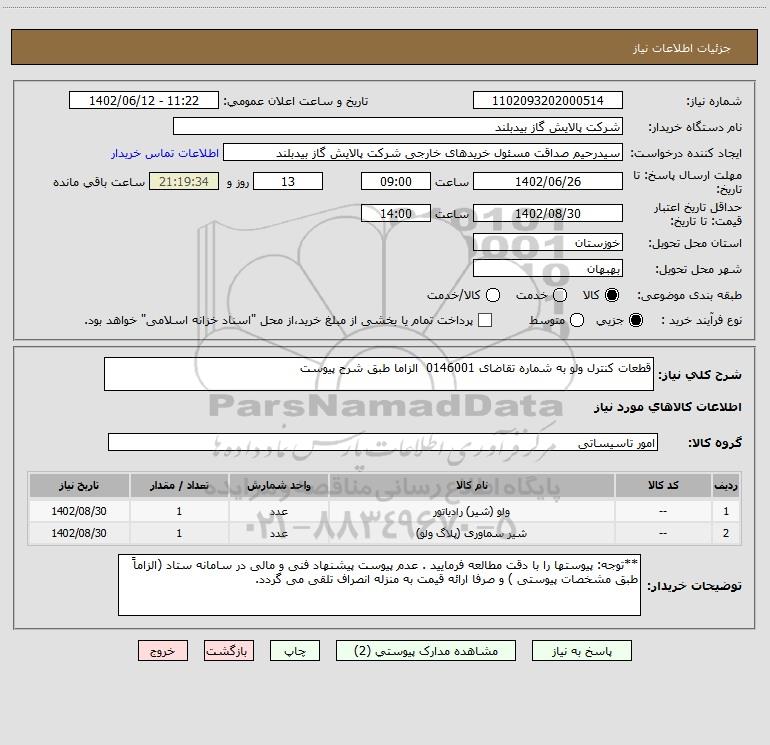The height and width of the screenshot is (745, 770).
Task: Select the خدمت radio button
Action: [x=560, y=295]
